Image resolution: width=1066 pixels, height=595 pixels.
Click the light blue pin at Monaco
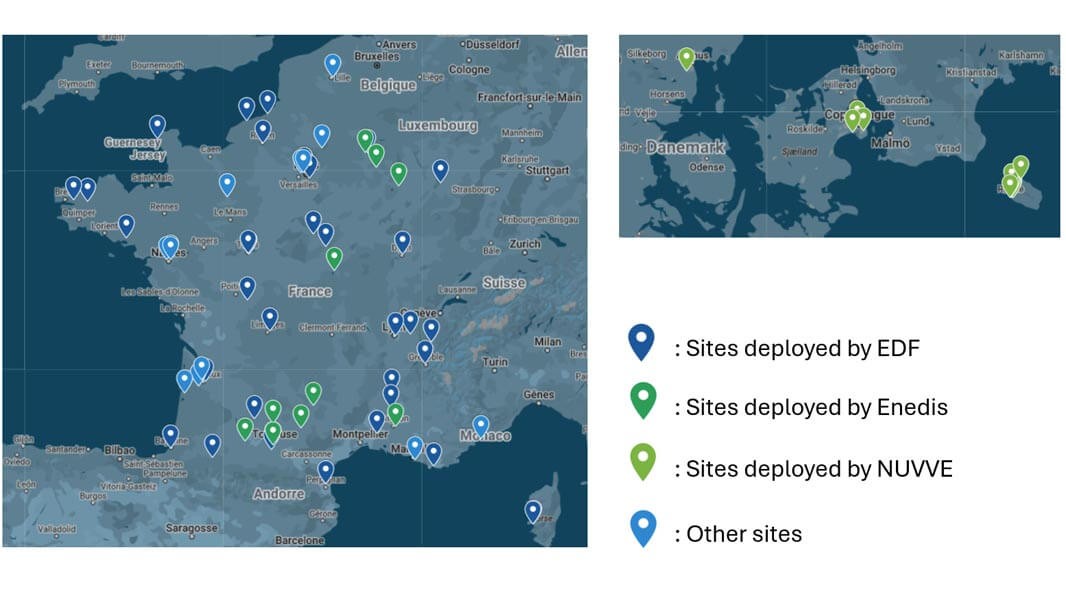tap(481, 425)
